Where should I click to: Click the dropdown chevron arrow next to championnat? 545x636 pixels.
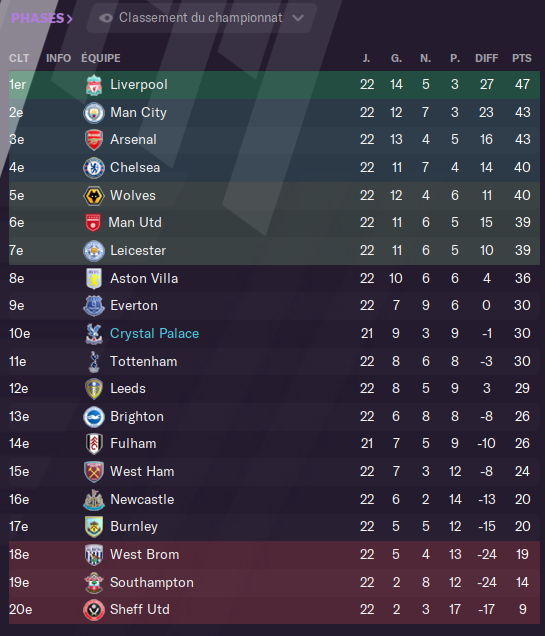[x=298, y=18]
